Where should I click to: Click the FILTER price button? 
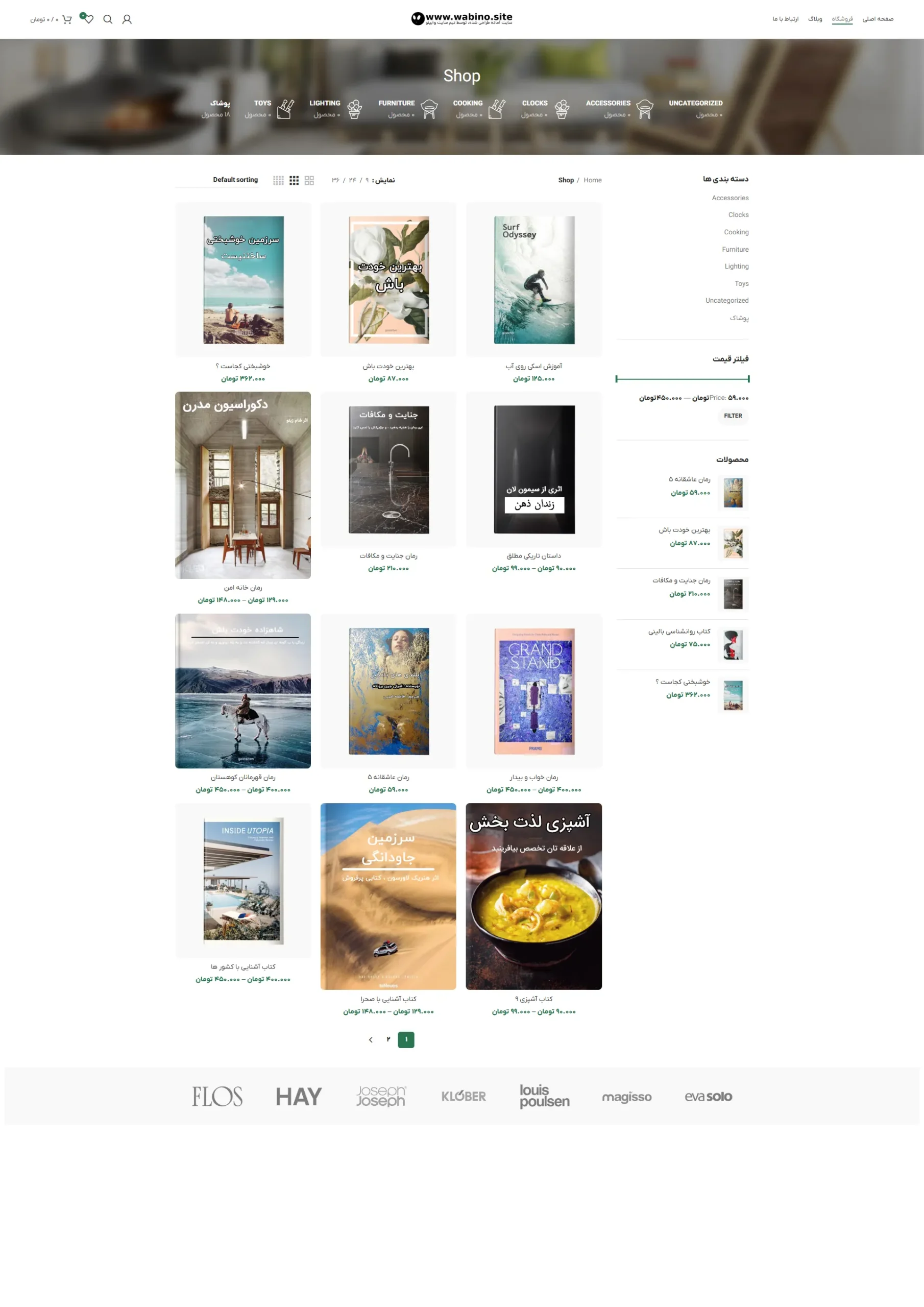coord(733,416)
